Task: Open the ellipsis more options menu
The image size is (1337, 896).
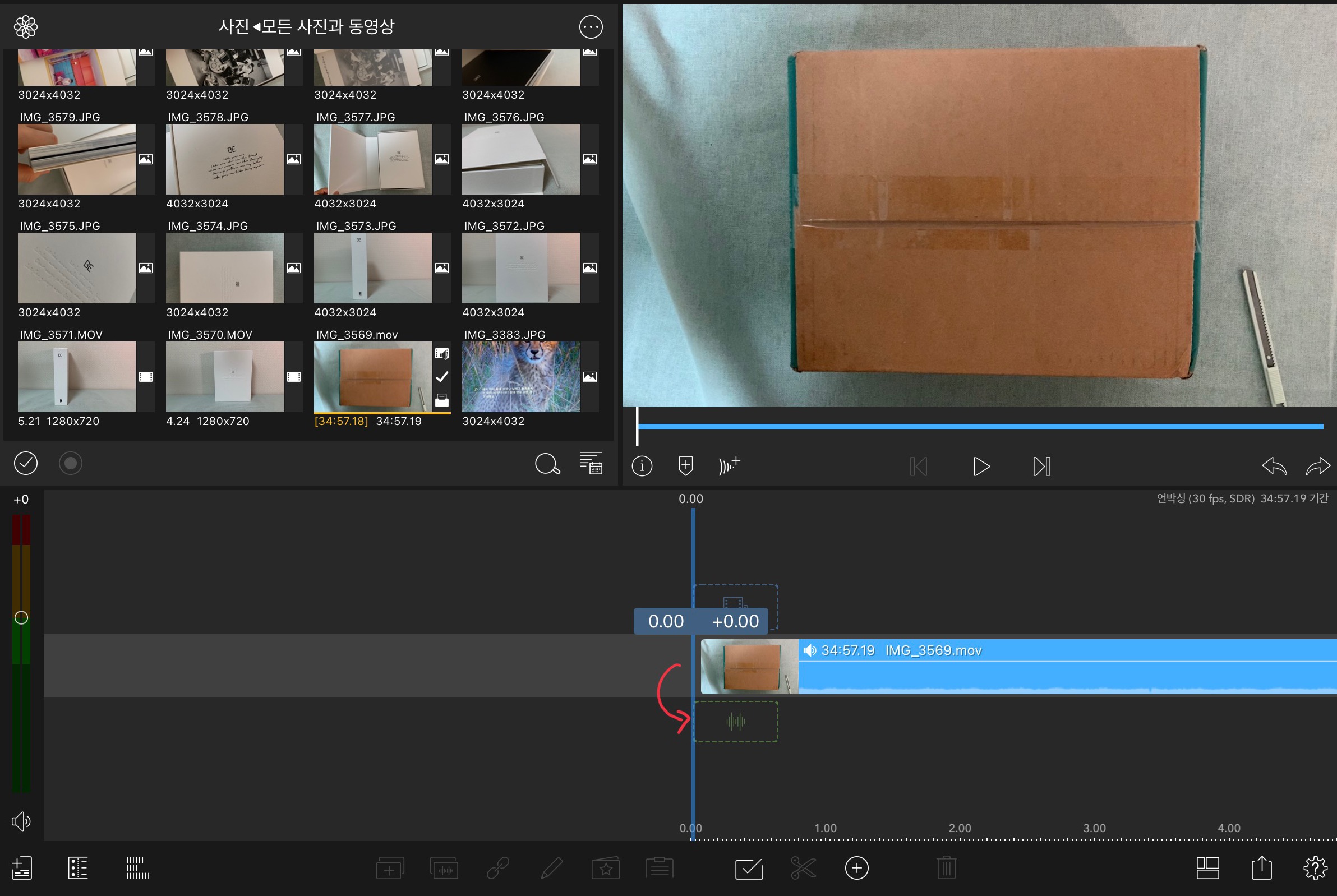Action: tap(591, 27)
